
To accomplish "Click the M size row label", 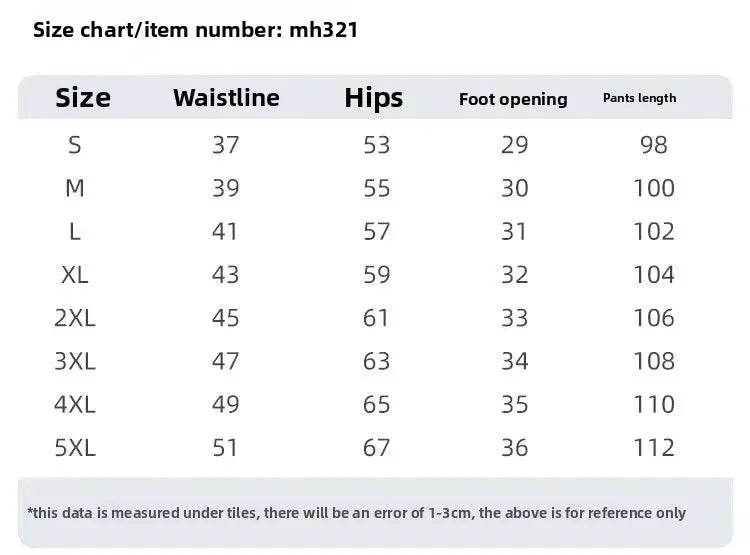I will [x=75, y=188].
